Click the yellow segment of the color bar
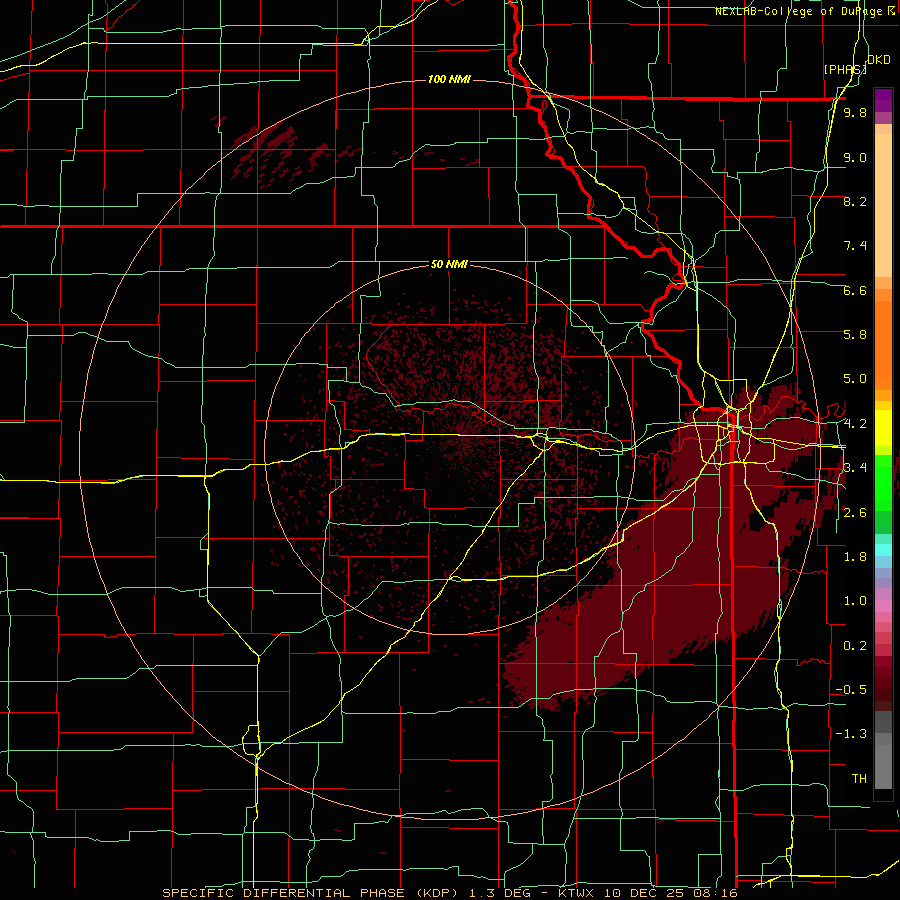The width and height of the screenshot is (900, 900). coord(883,428)
